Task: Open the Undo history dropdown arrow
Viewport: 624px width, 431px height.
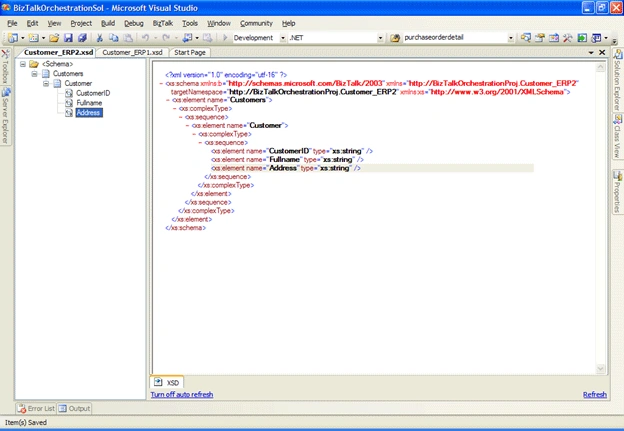Action: click(x=156, y=38)
